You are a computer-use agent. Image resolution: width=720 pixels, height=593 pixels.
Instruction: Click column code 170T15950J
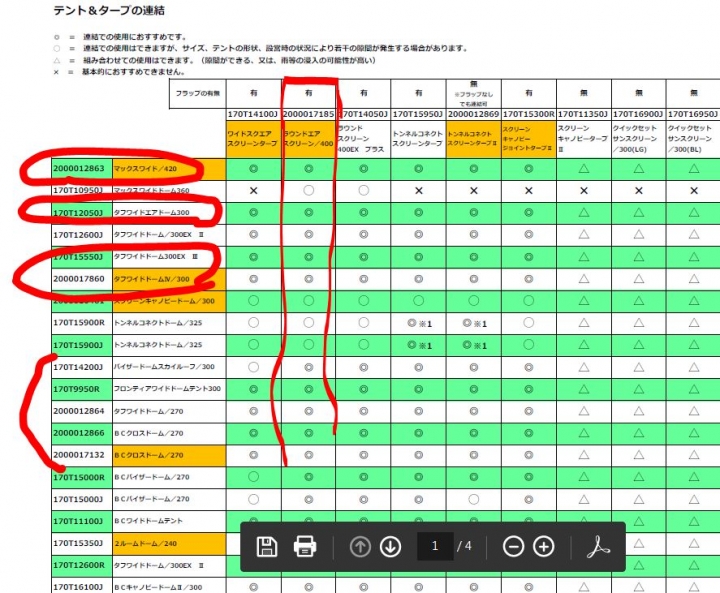(418, 114)
